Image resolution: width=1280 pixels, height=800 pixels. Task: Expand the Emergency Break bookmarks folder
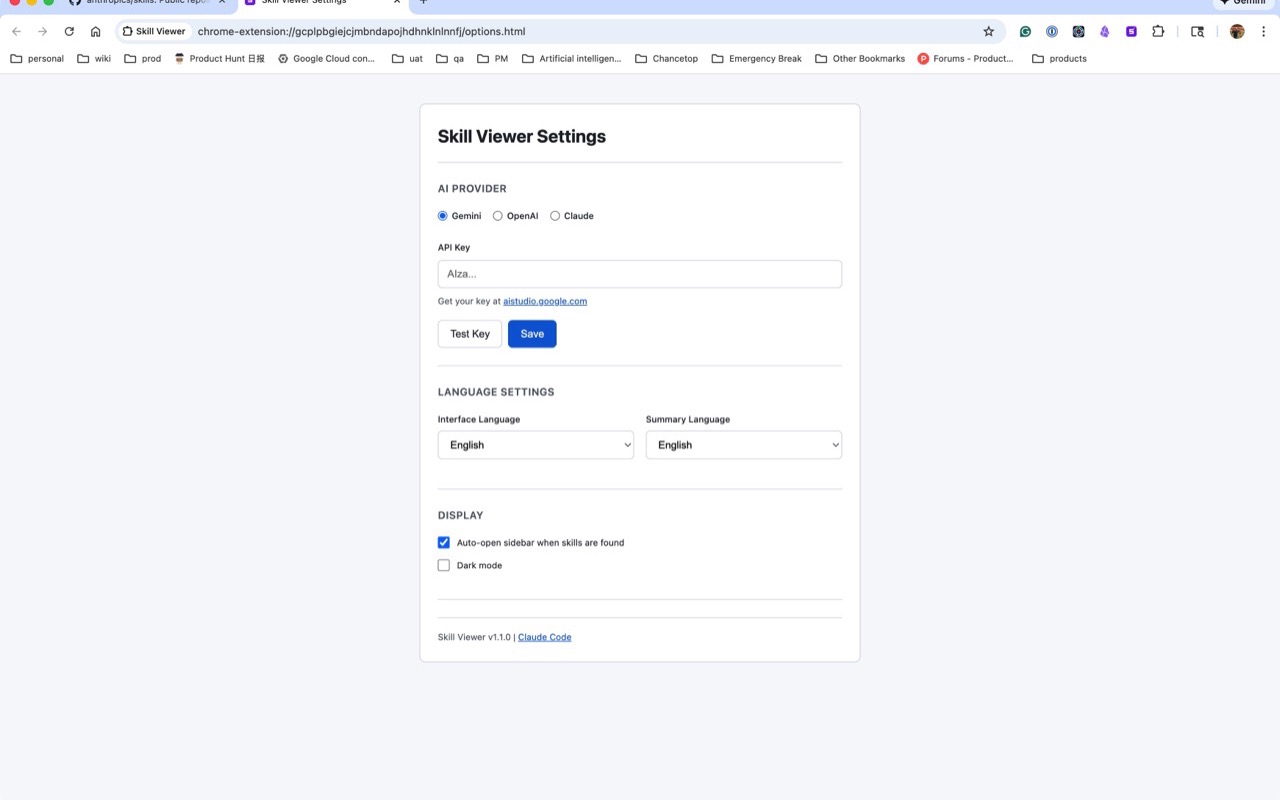(x=756, y=59)
